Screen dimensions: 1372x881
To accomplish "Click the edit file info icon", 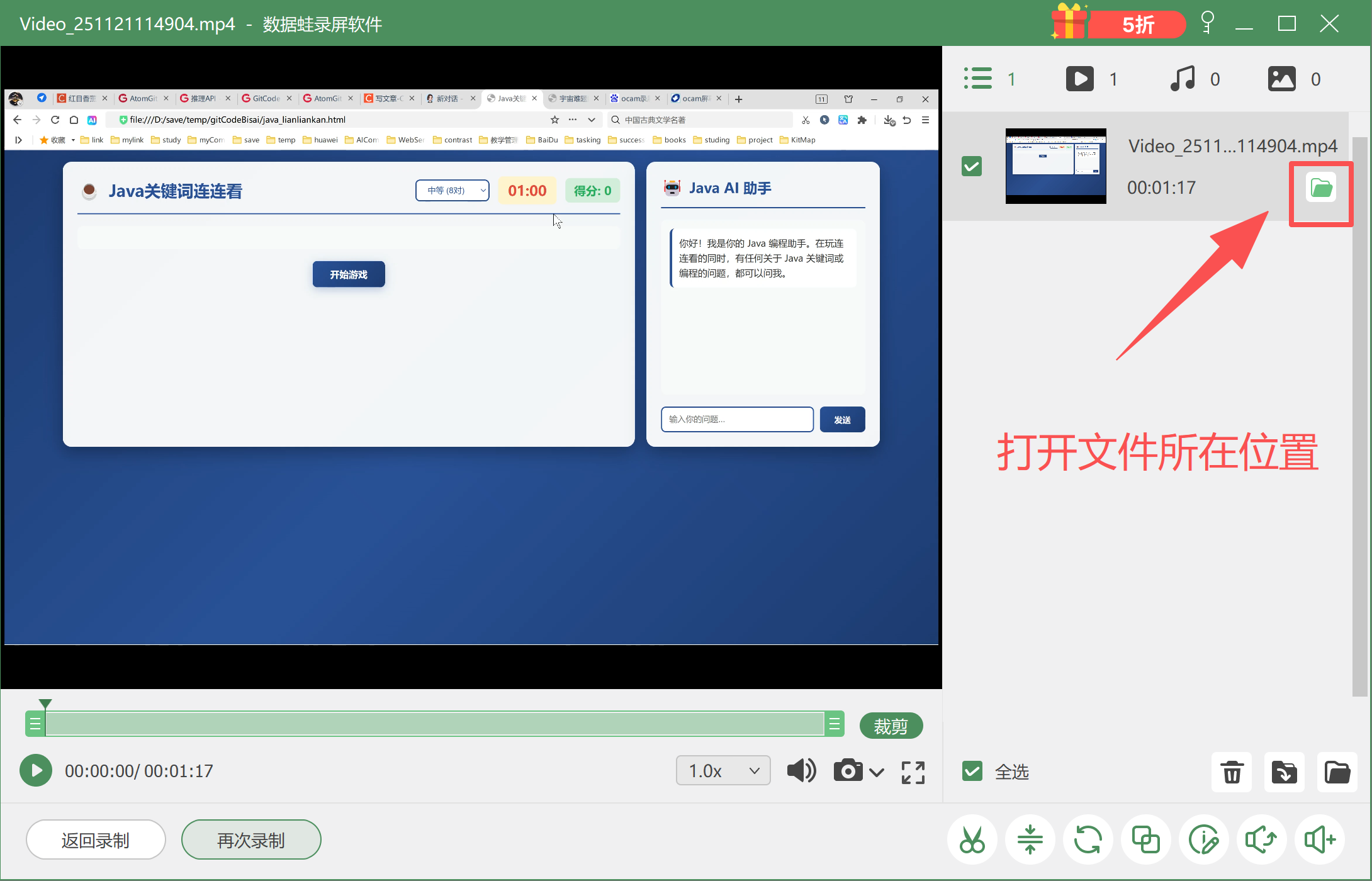I will [x=1203, y=839].
